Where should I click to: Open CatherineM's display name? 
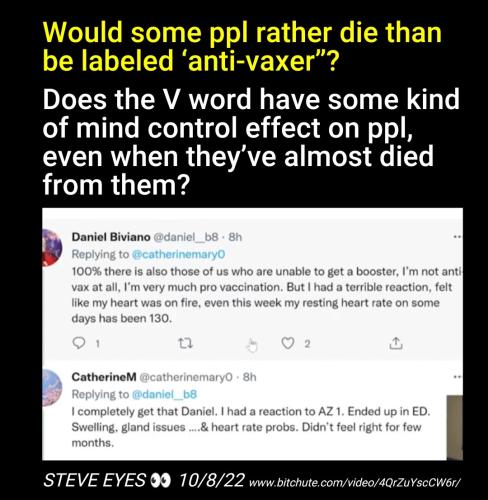(x=104, y=377)
